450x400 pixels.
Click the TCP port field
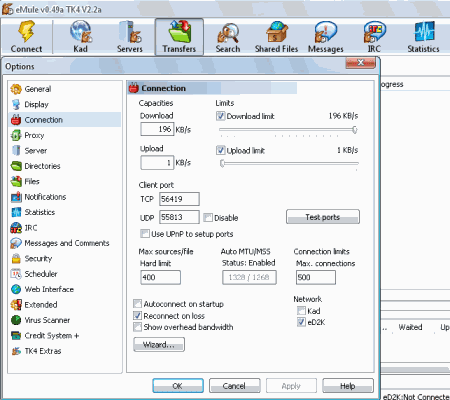(179, 199)
